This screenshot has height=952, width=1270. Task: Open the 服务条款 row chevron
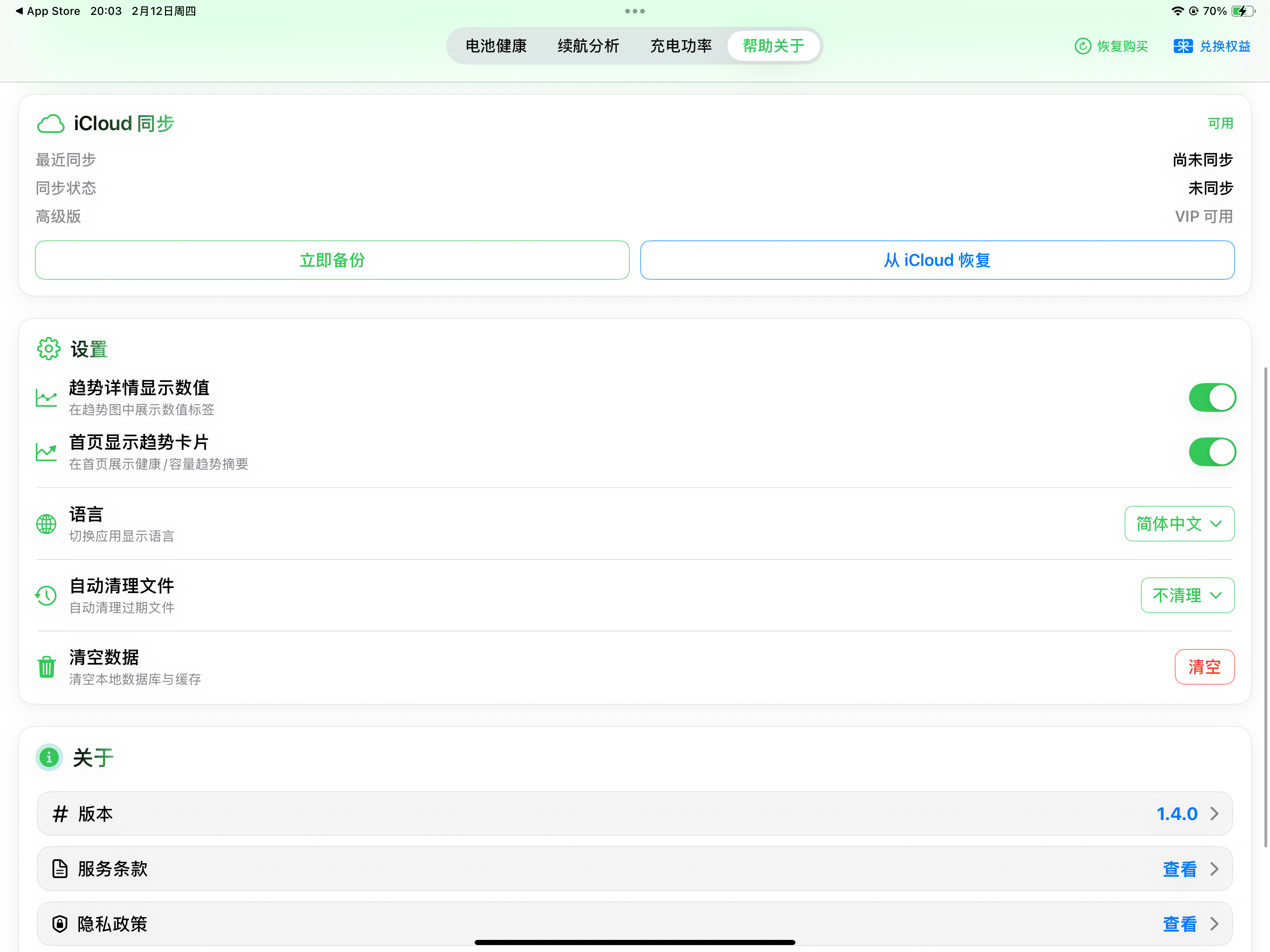coord(1214,869)
